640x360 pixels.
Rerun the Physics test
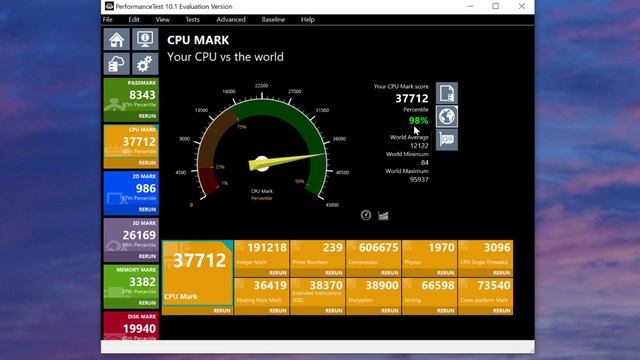point(445,273)
